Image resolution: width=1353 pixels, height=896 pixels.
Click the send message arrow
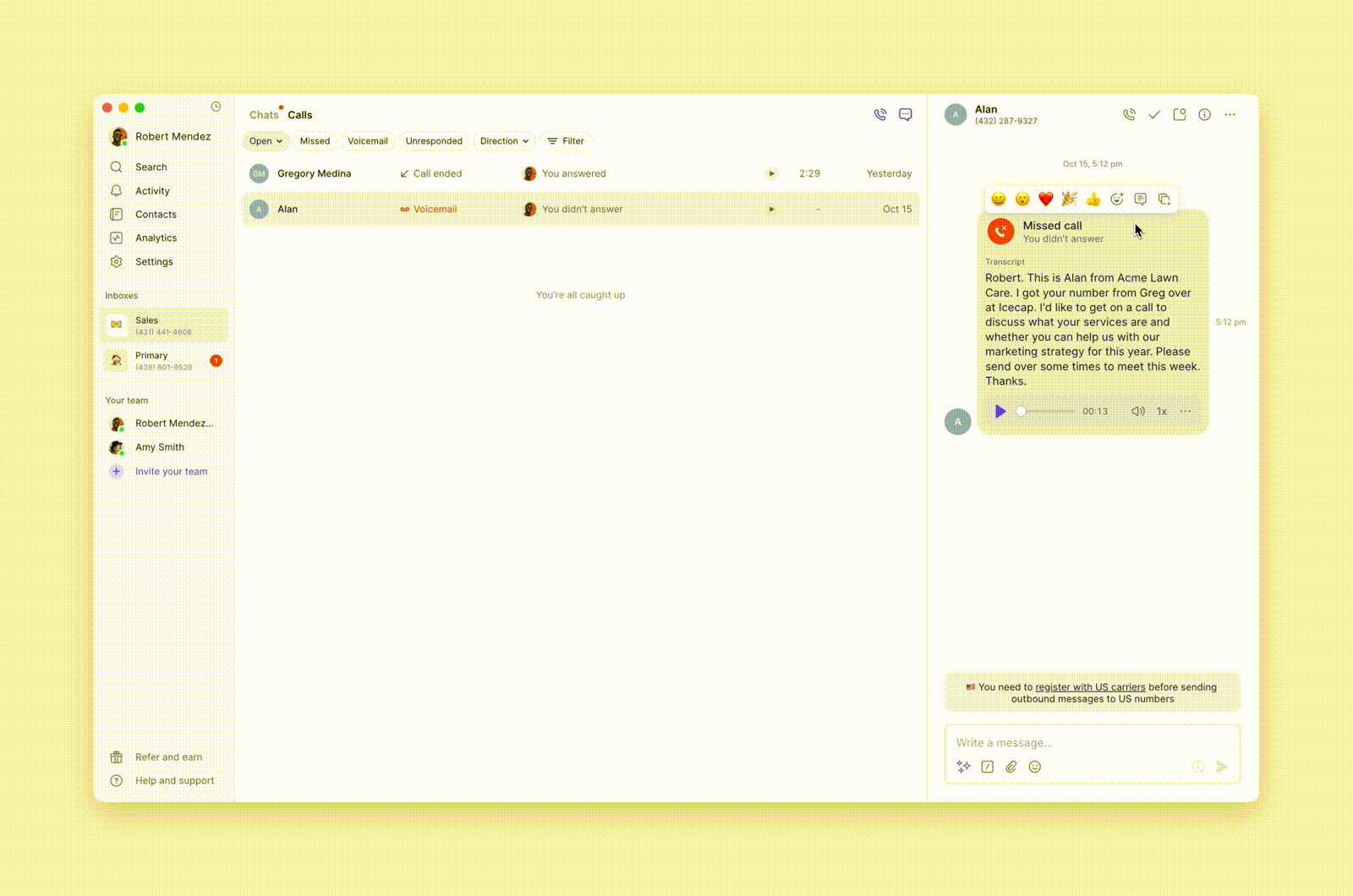pyautogui.click(x=1222, y=767)
